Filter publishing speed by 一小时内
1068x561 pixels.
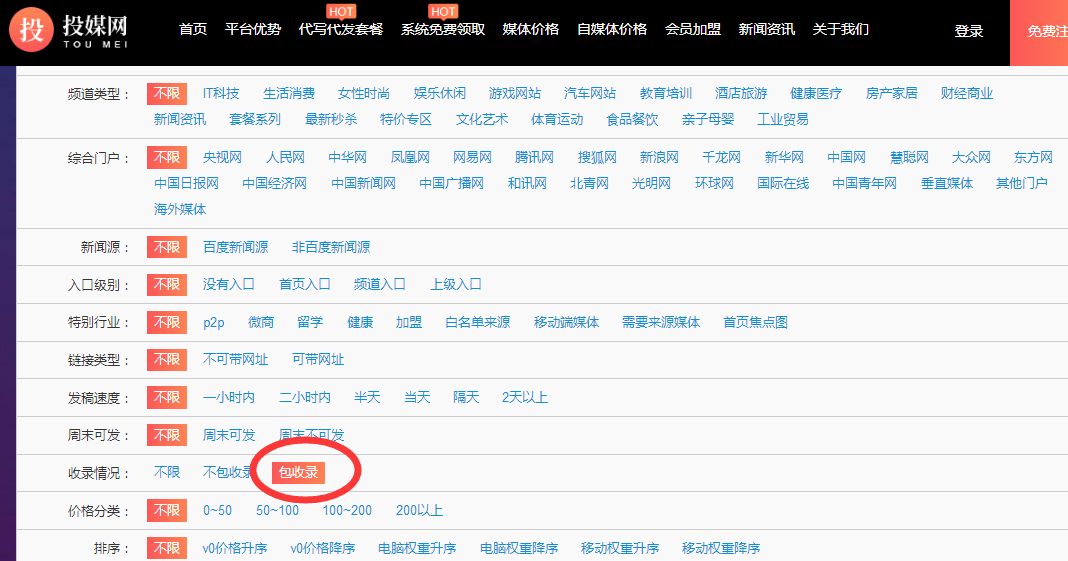point(229,398)
